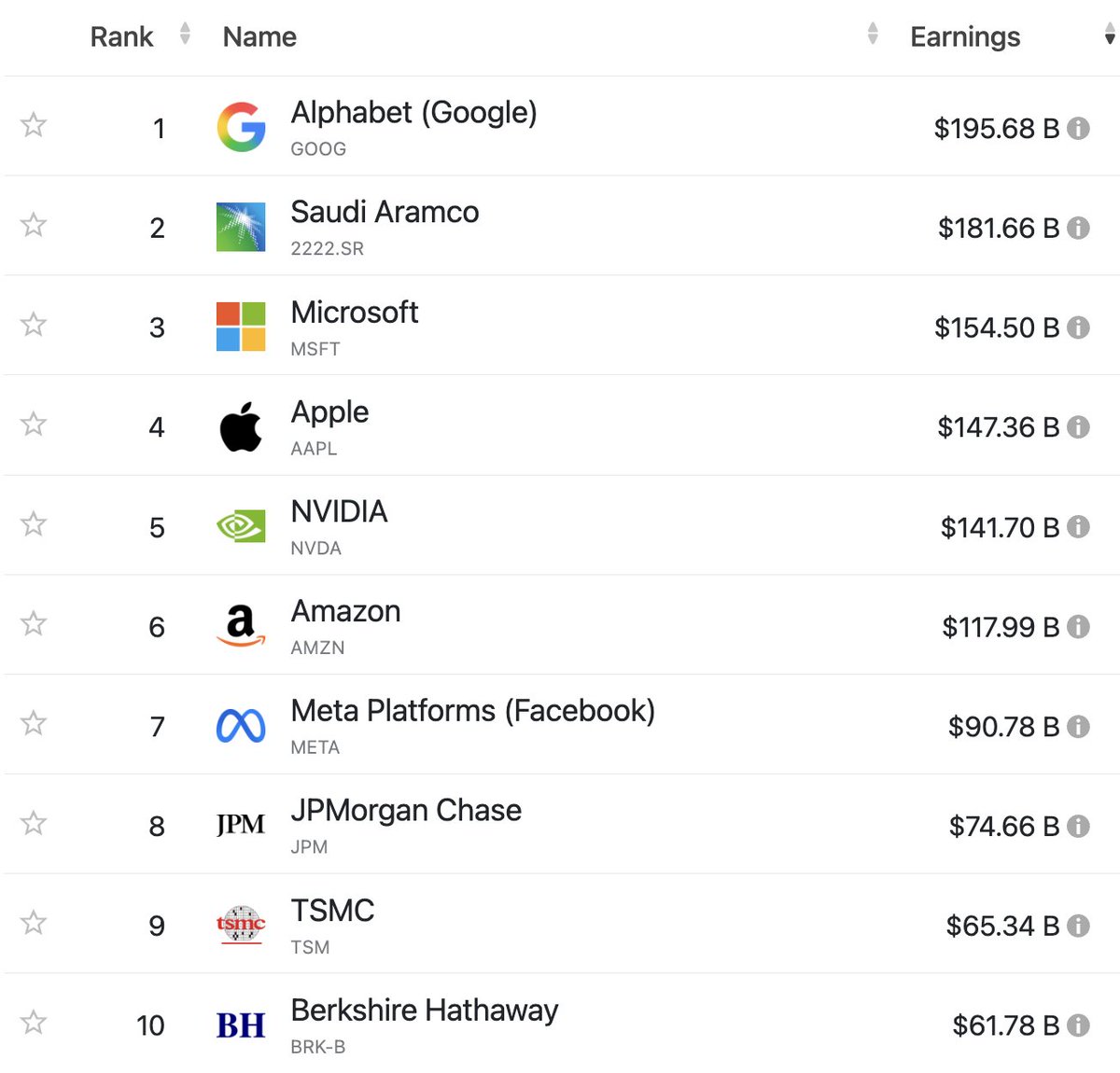
Task: Click the TSMC wafer logo
Action: (241, 925)
